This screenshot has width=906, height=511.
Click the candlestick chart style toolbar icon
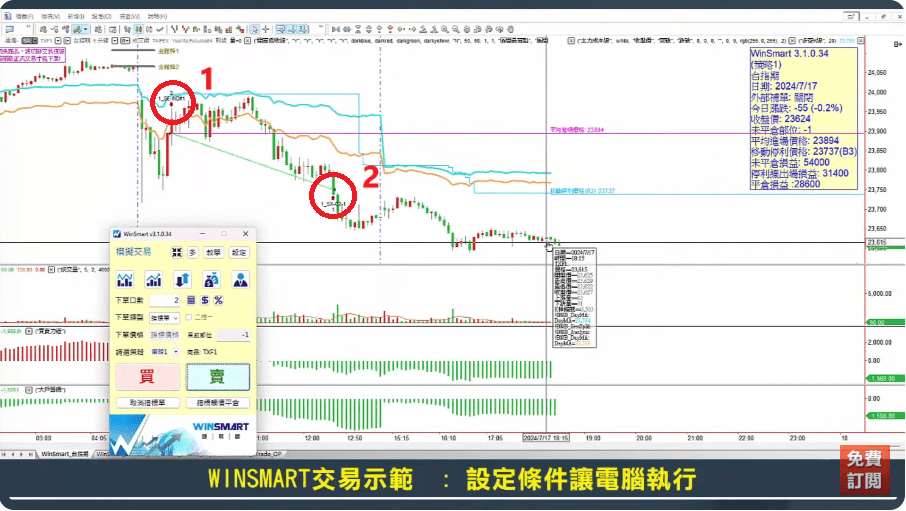click(138, 29)
